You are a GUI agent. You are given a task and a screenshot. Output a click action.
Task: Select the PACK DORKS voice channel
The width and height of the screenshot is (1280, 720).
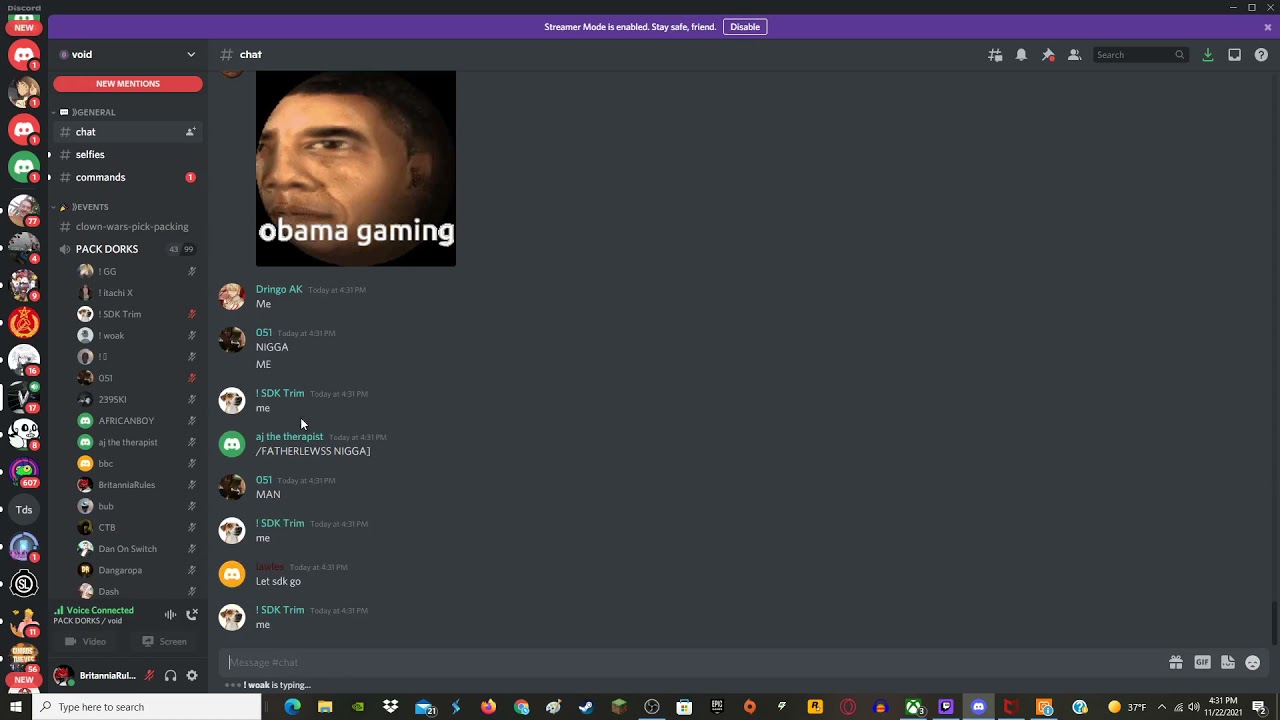[128, 249]
